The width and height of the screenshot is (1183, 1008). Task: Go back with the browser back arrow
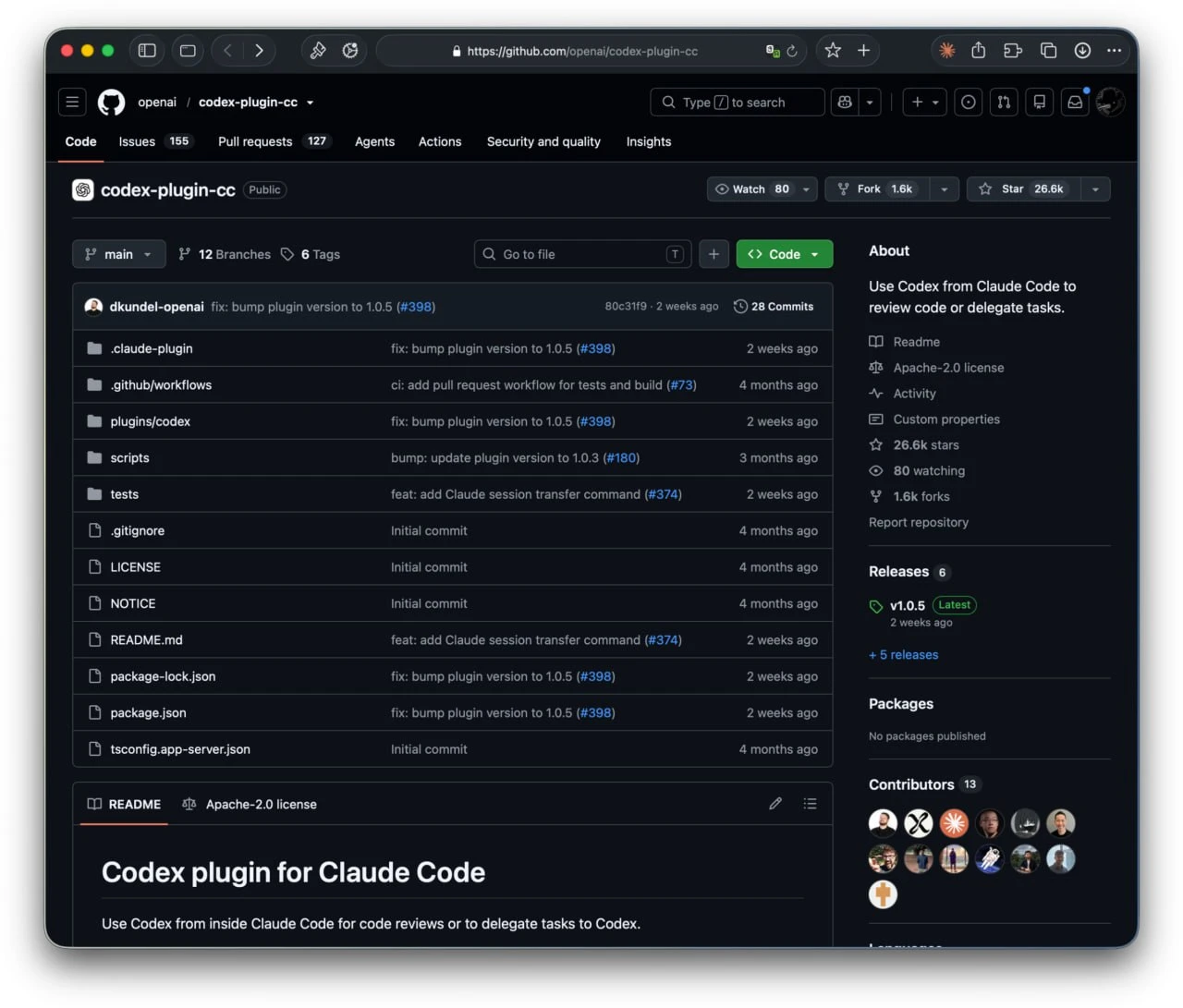(228, 51)
